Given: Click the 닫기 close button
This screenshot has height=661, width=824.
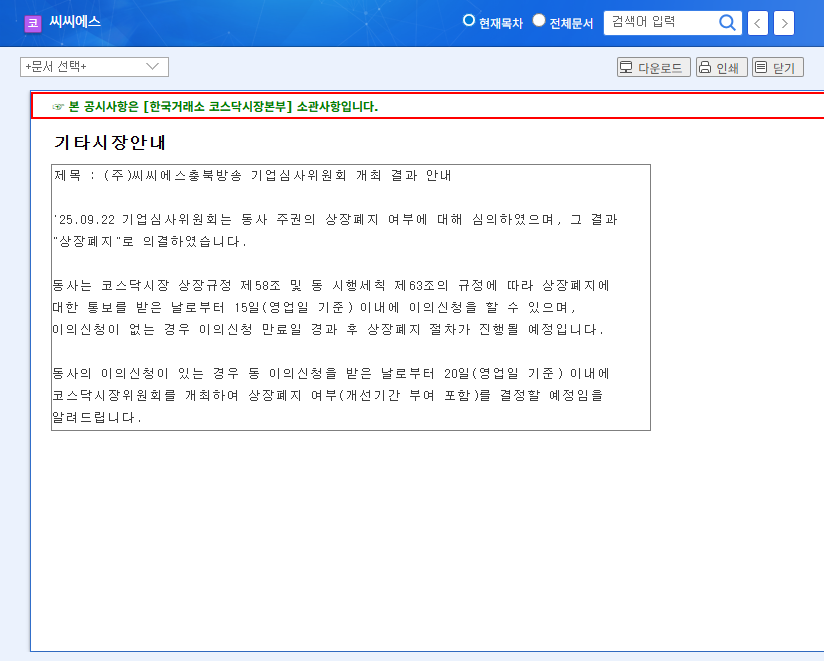Looking at the screenshot, I should click(x=778, y=67).
